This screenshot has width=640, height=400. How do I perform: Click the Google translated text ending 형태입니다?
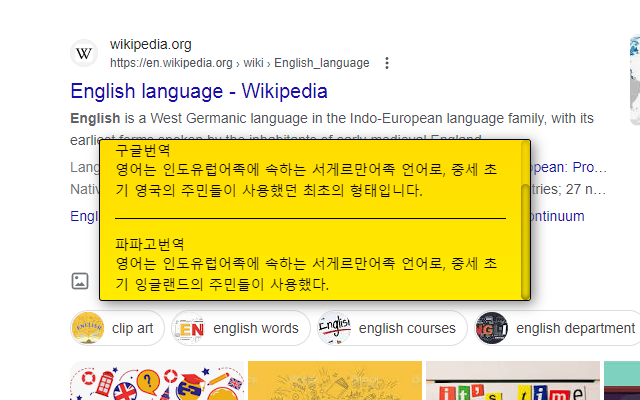(306, 180)
